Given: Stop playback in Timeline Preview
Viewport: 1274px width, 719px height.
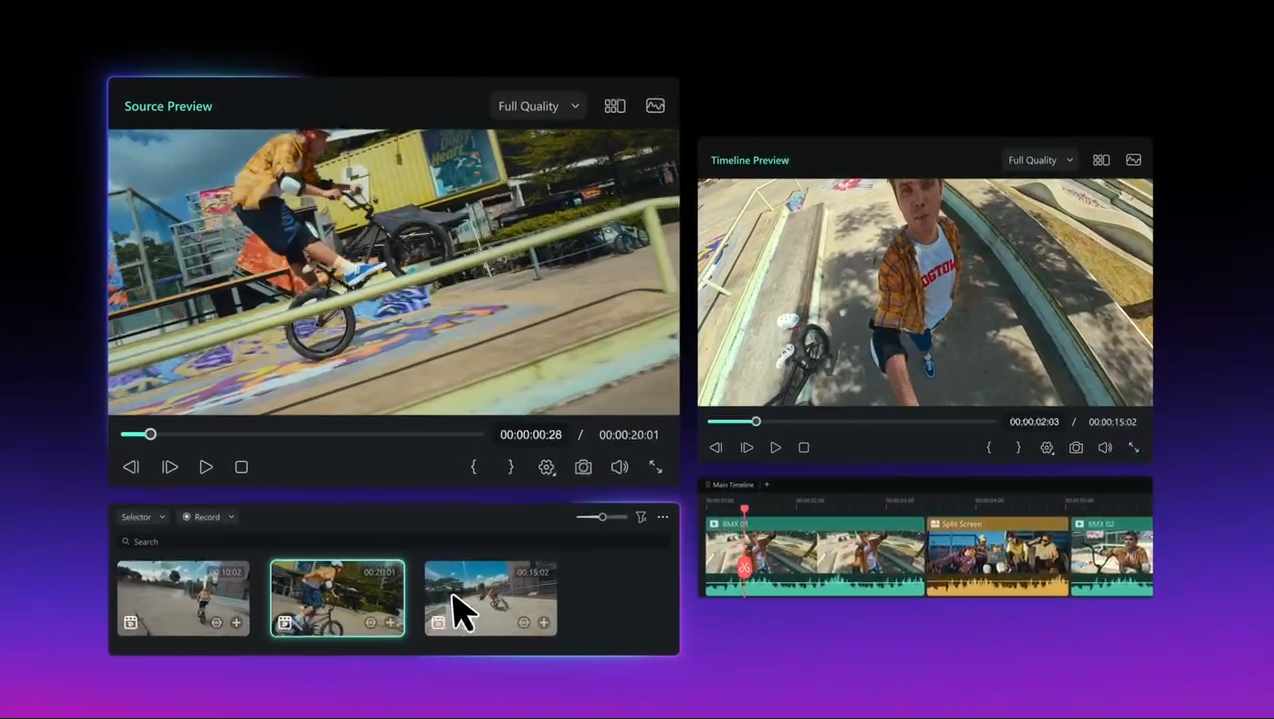Looking at the screenshot, I should (804, 448).
